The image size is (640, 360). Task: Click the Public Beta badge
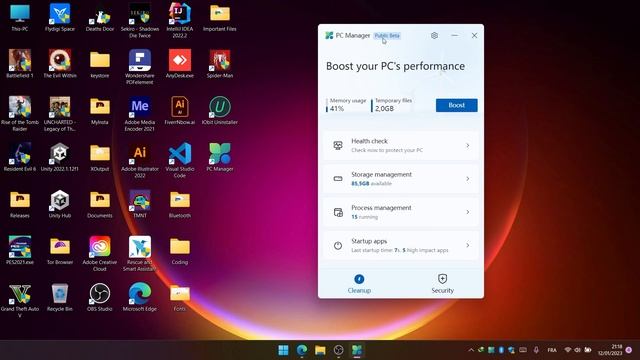387,36
